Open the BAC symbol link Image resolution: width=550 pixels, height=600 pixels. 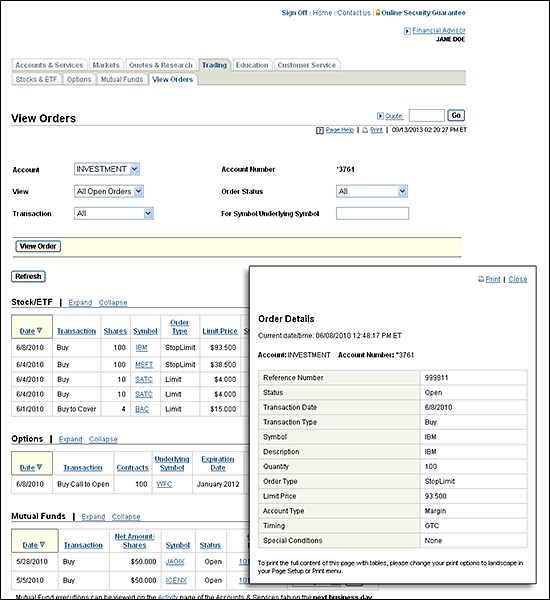142,409
